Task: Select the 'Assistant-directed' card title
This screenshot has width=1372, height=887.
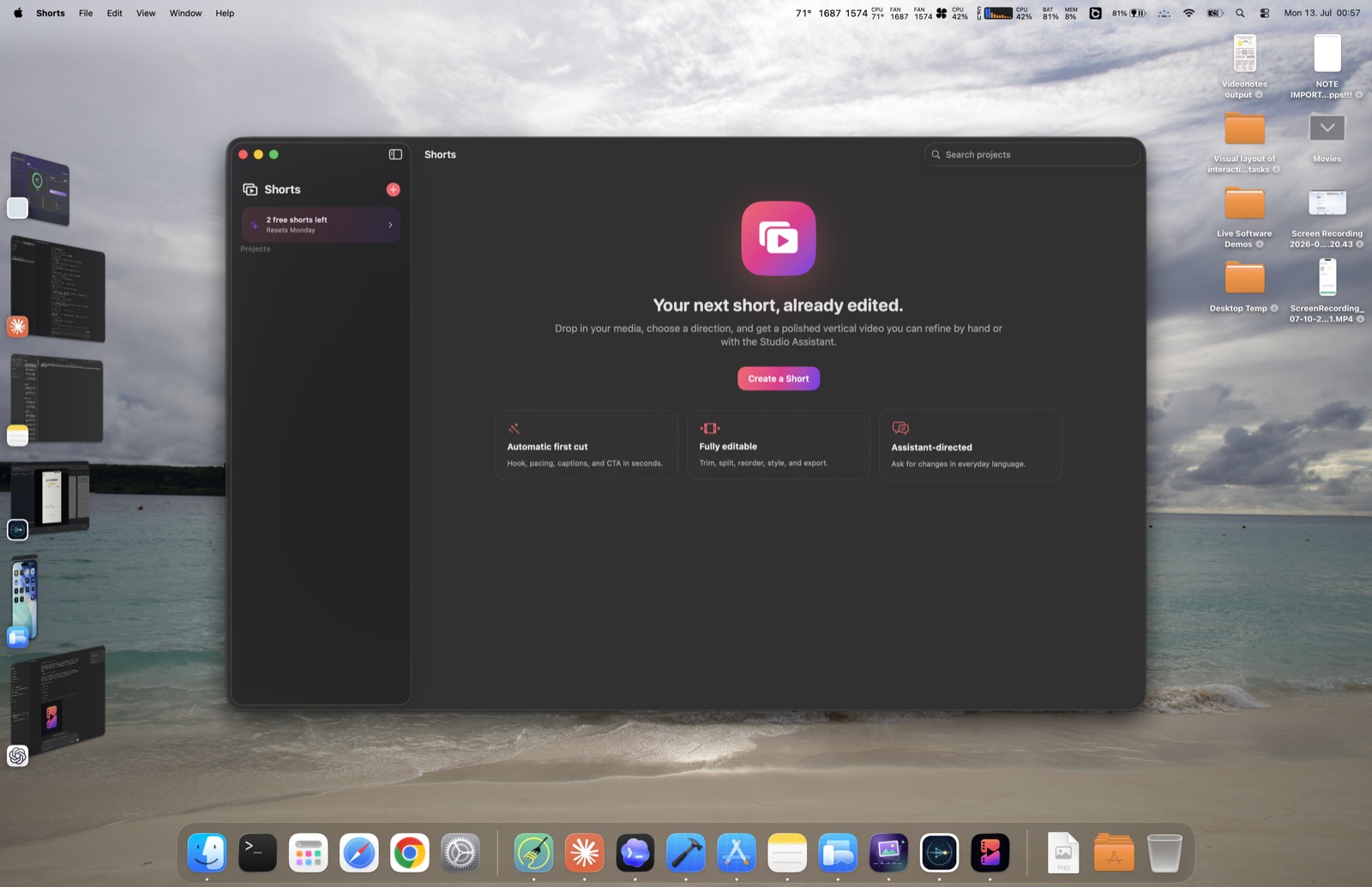Action: coord(931,447)
